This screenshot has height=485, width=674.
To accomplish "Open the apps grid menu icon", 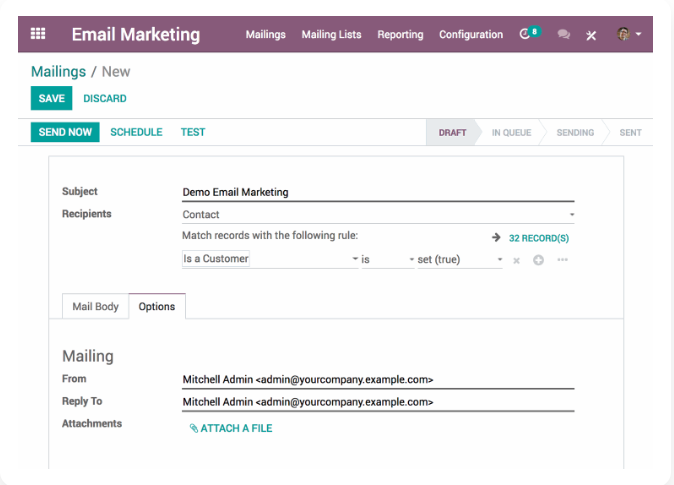I will (38, 34).
